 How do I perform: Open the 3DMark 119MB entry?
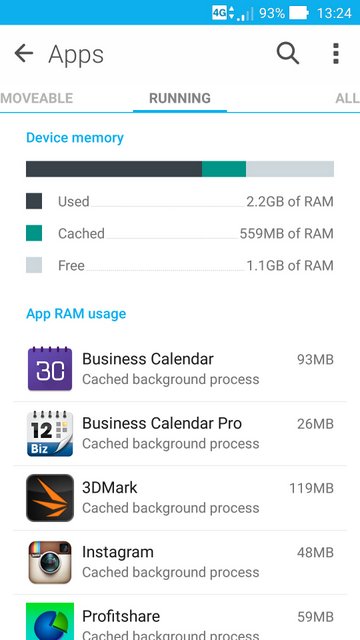coord(180,498)
